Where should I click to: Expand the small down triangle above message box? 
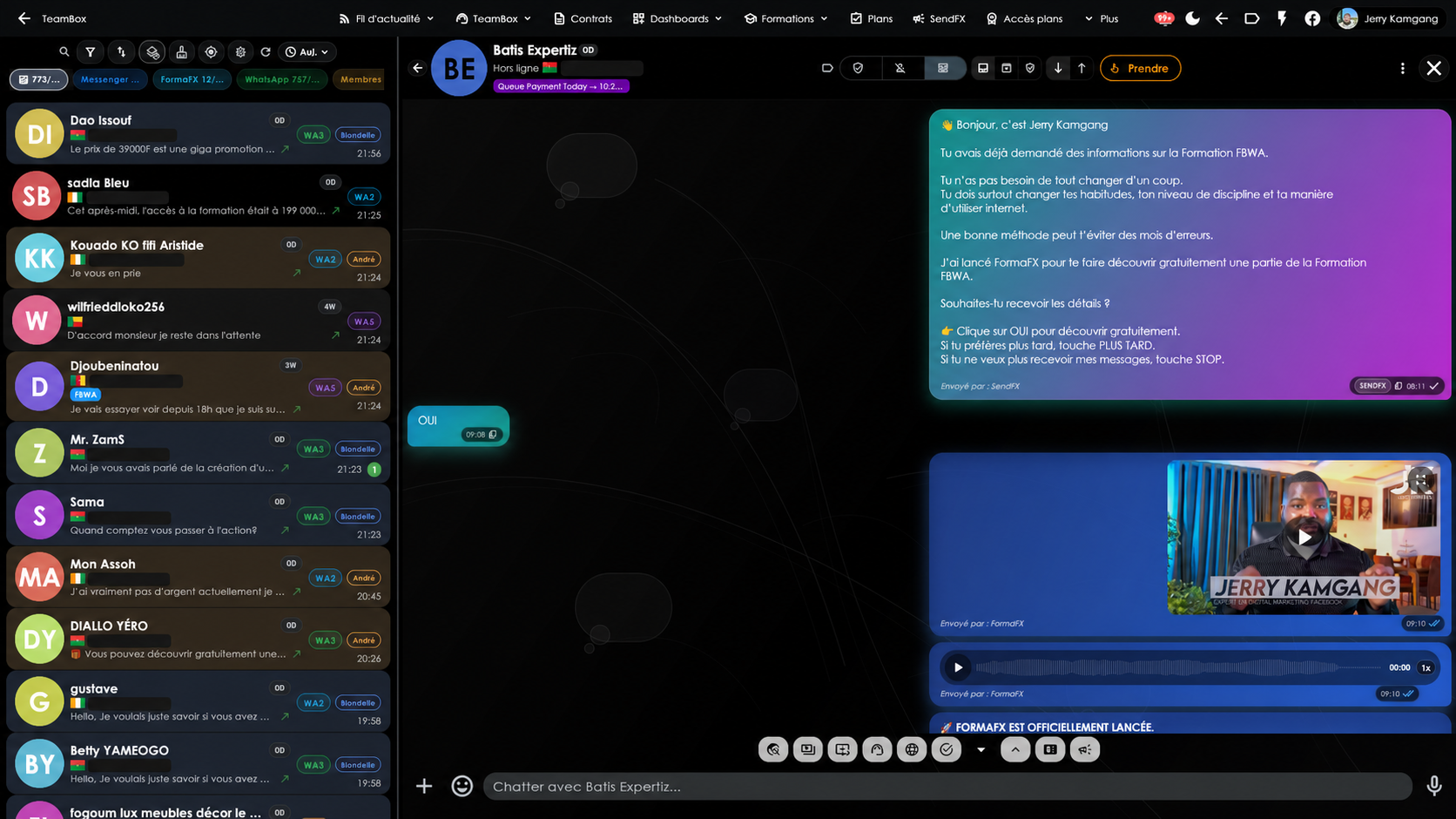tap(981, 749)
